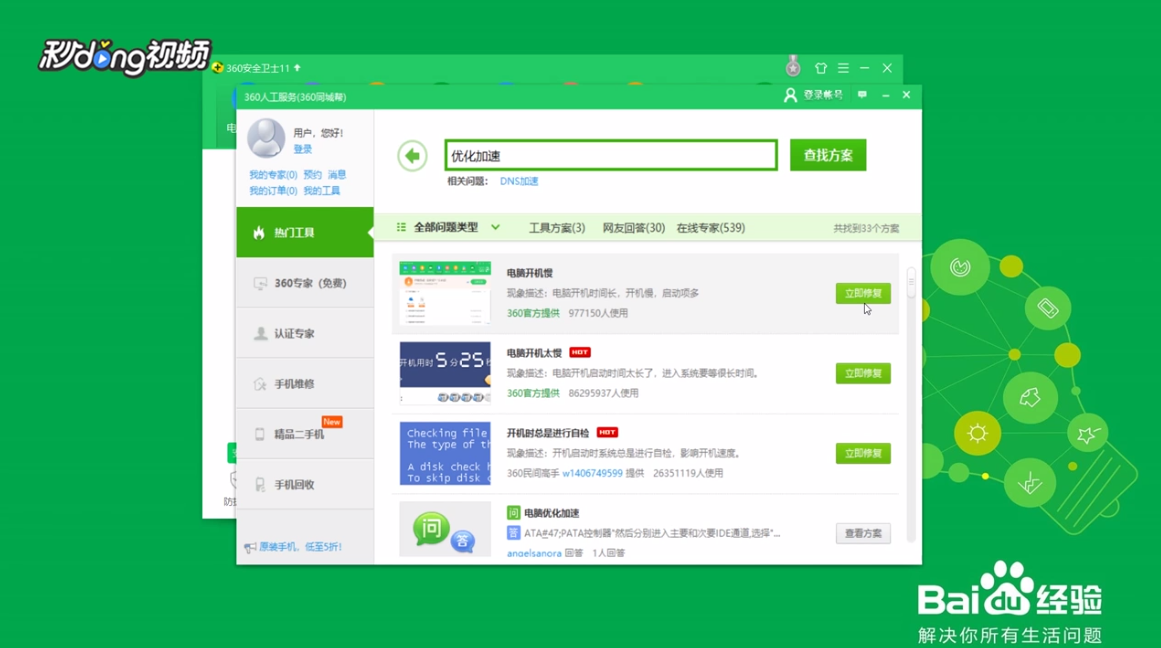Viewport: 1161px width, 648px height.
Task: Click the 360安全卫士11 logo icon
Action: pyautogui.click(x=218, y=67)
